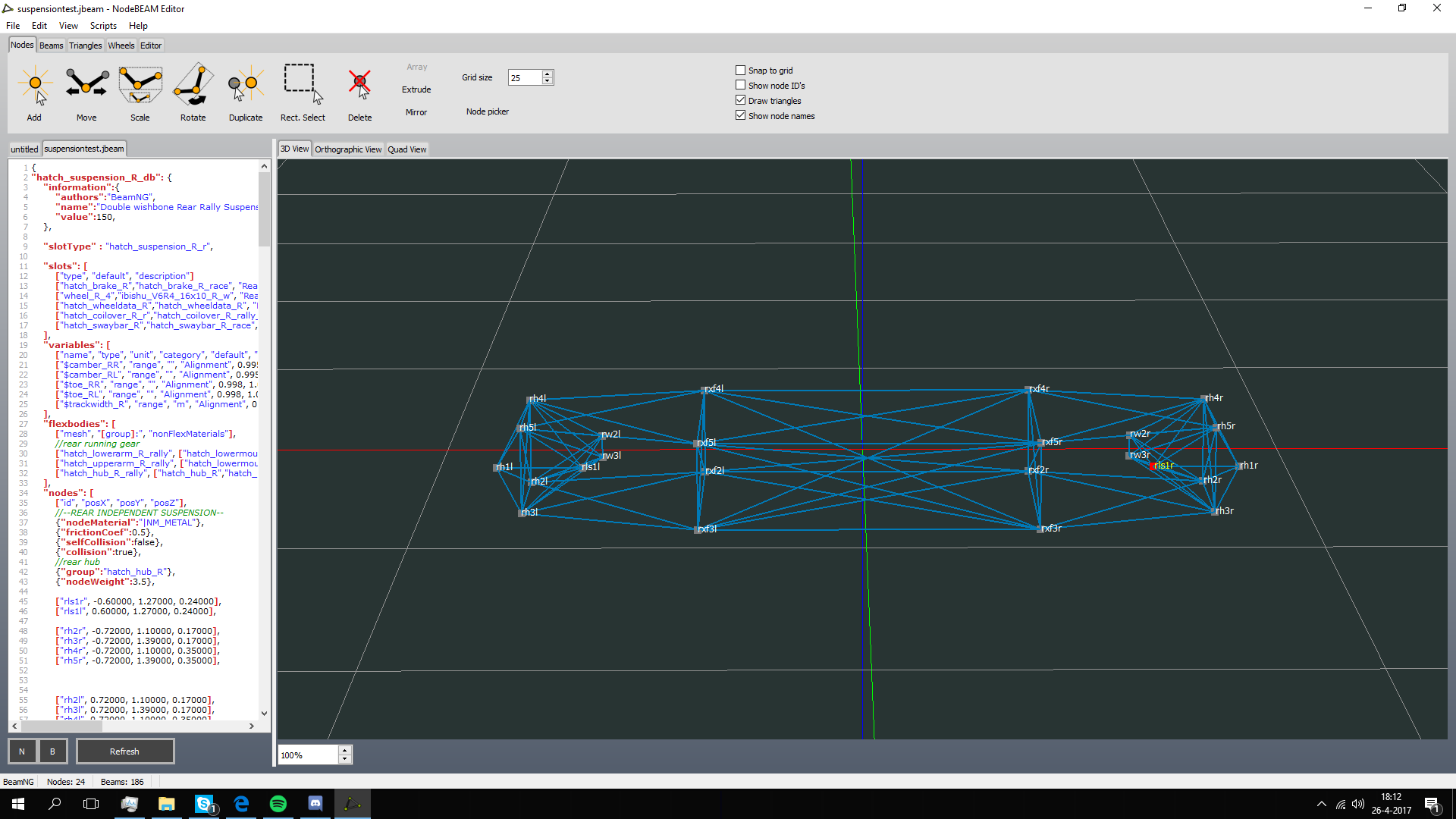Open the View menu
The height and width of the screenshot is (819, 1456).
click(68, 26)
